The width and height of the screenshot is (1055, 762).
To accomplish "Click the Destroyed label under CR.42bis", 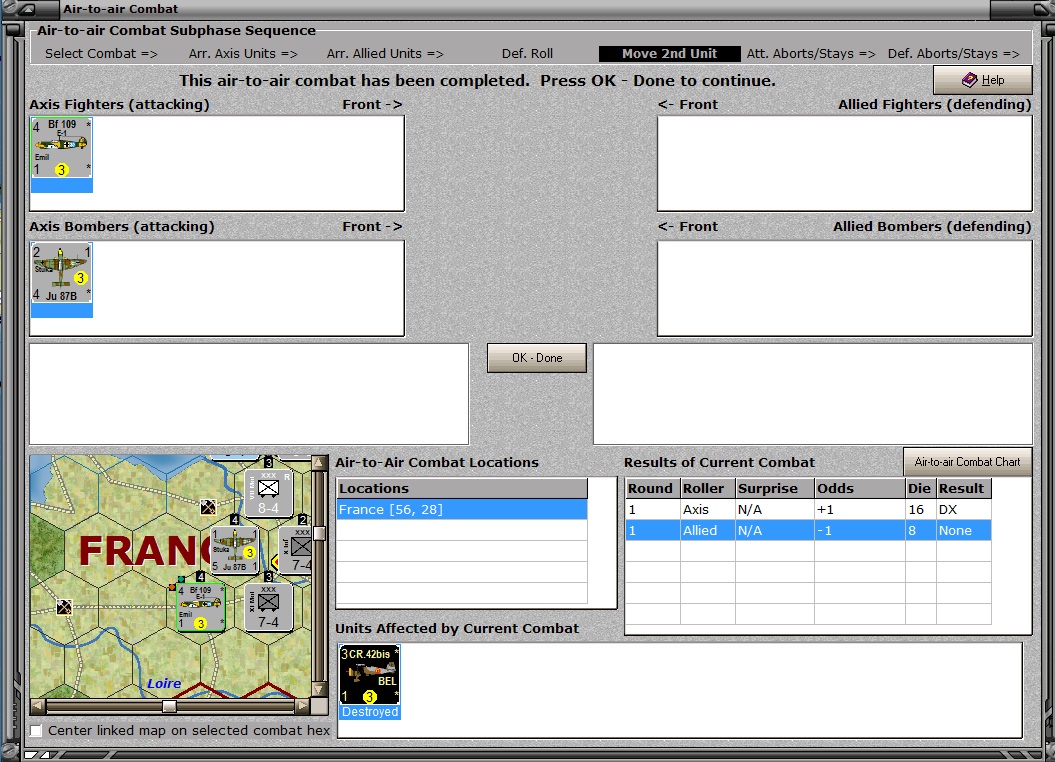I will [370, 712].
